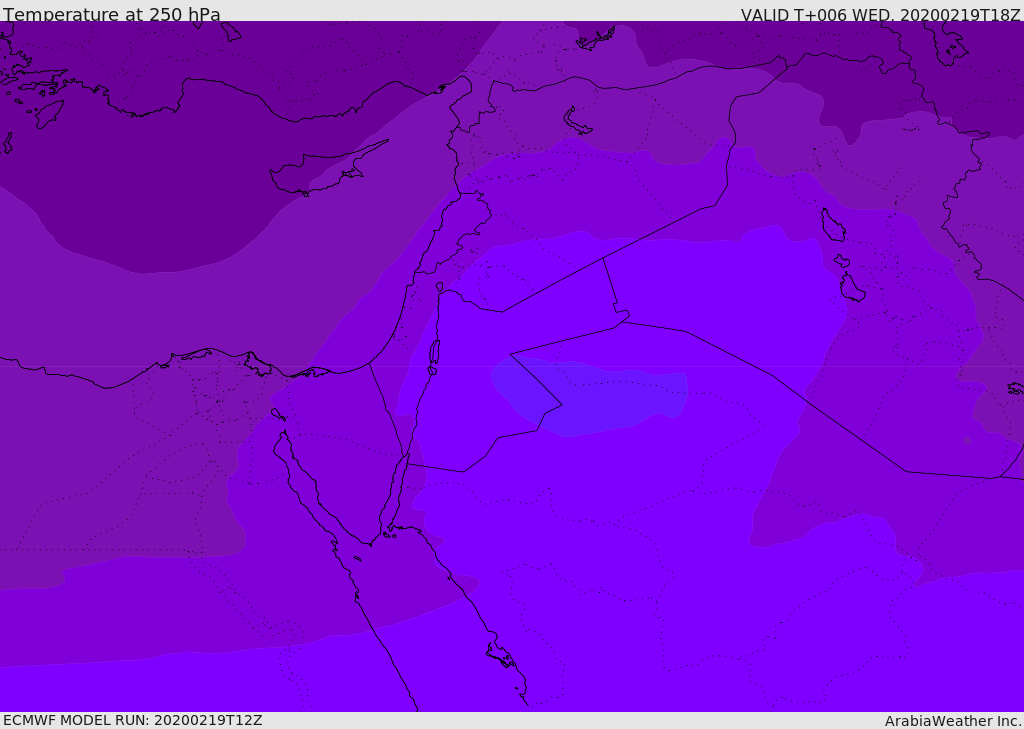This screenshot has width=1024, height=729.
Task: Click the 'ECMWF MODEL RUN: 20200219T12Z' footer text
Action: tap(133, 720)
